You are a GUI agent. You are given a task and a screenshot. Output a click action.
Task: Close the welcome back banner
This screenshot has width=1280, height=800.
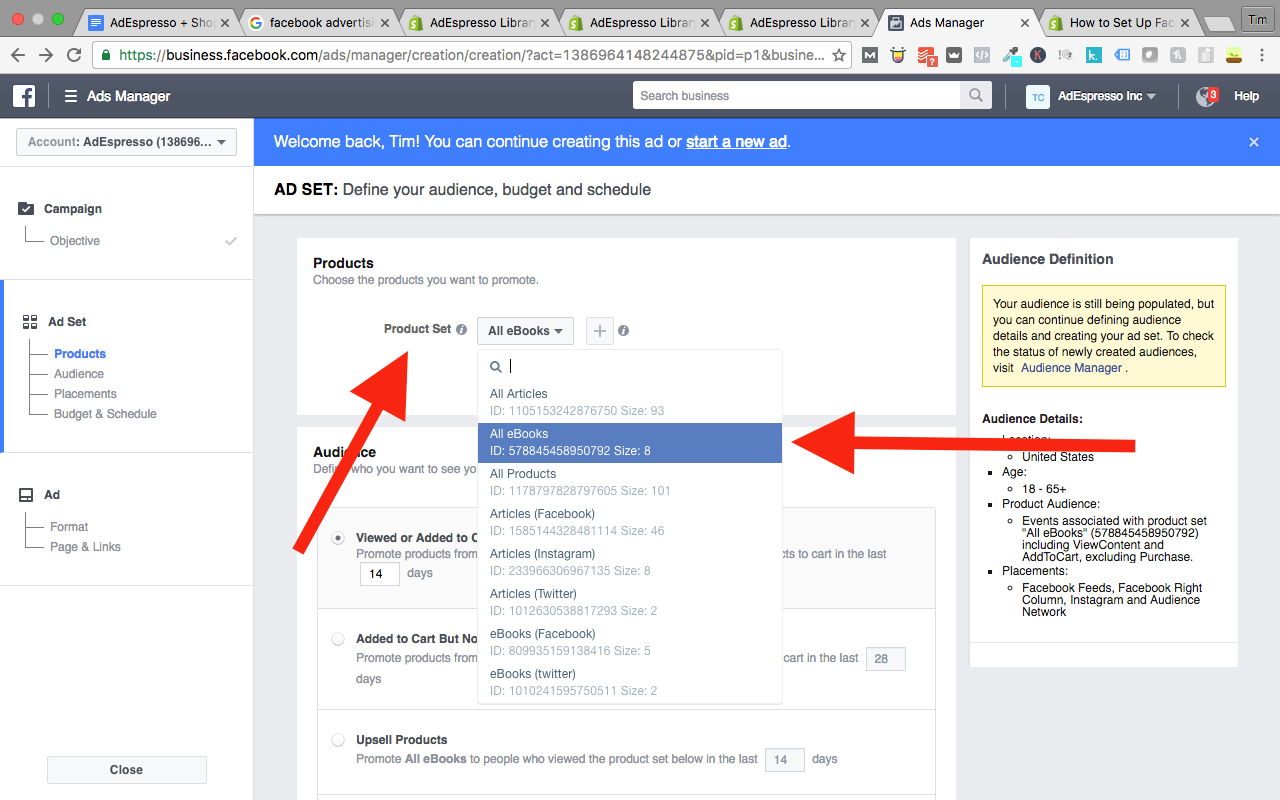point(1254,142)
